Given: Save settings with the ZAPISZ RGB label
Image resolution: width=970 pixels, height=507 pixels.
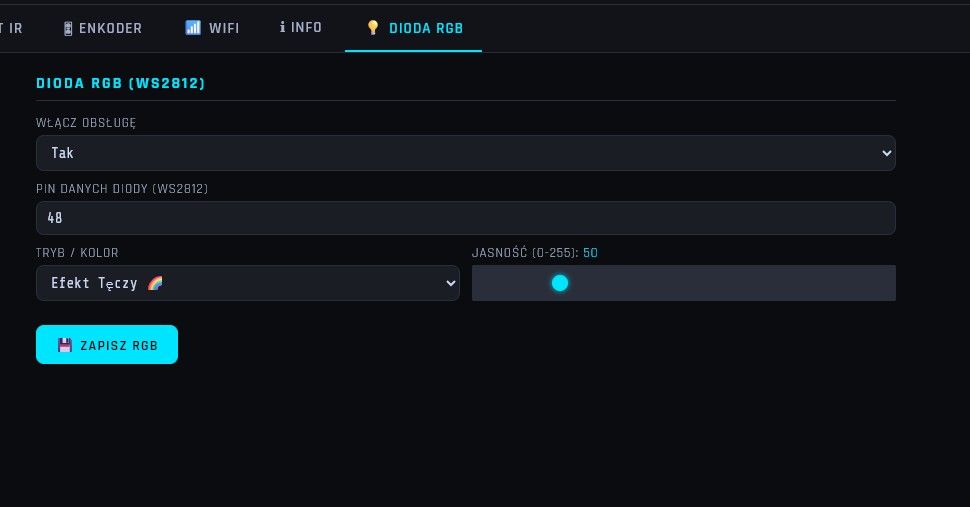Looking at the screenshot, I should (x=119, y=346).
